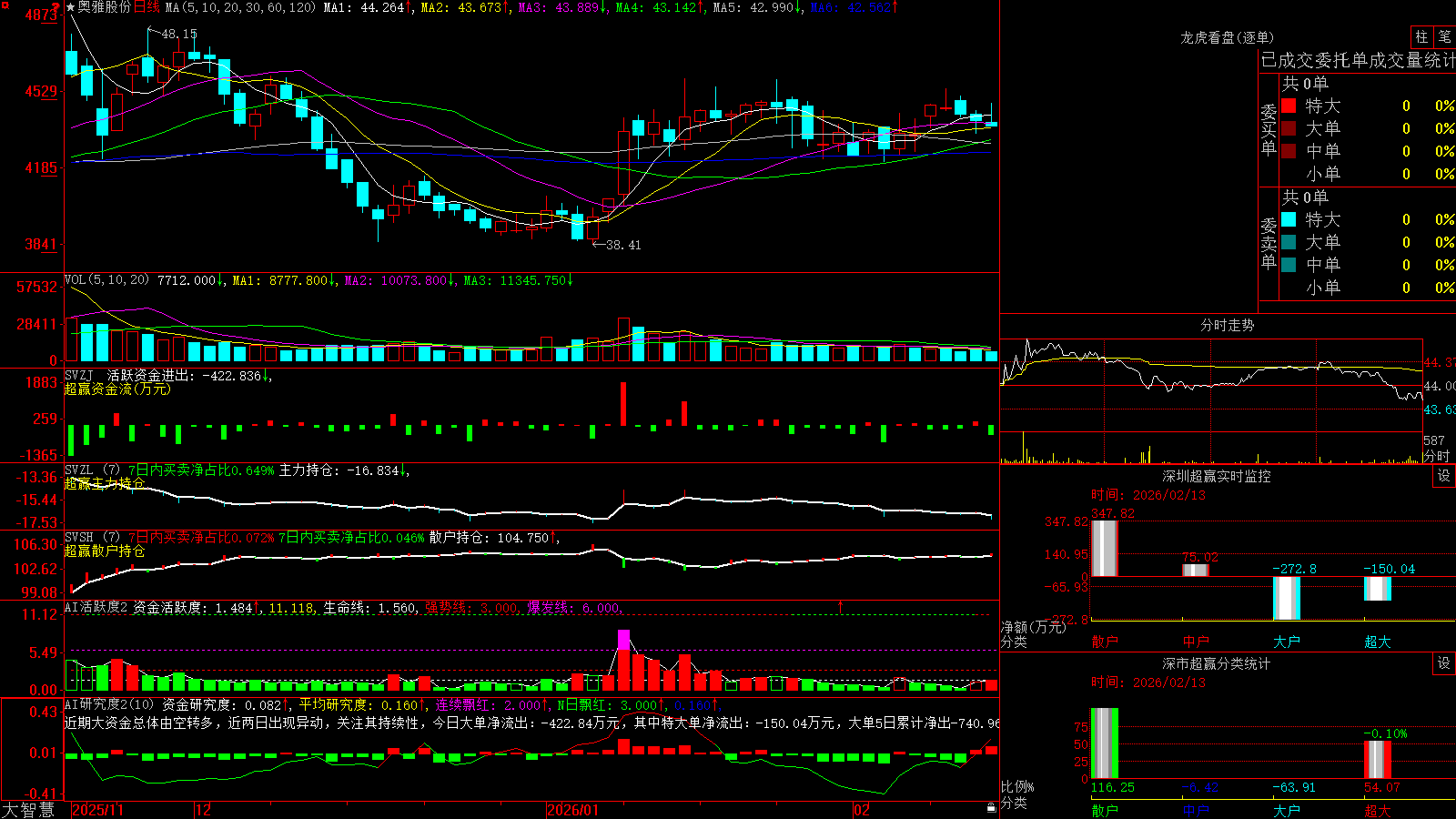Image resolution: width=1456 pixels, height=819 pixels.
Task: Click the 柱 button in 龙虎看盘
Action: (x=1421, y=36)
